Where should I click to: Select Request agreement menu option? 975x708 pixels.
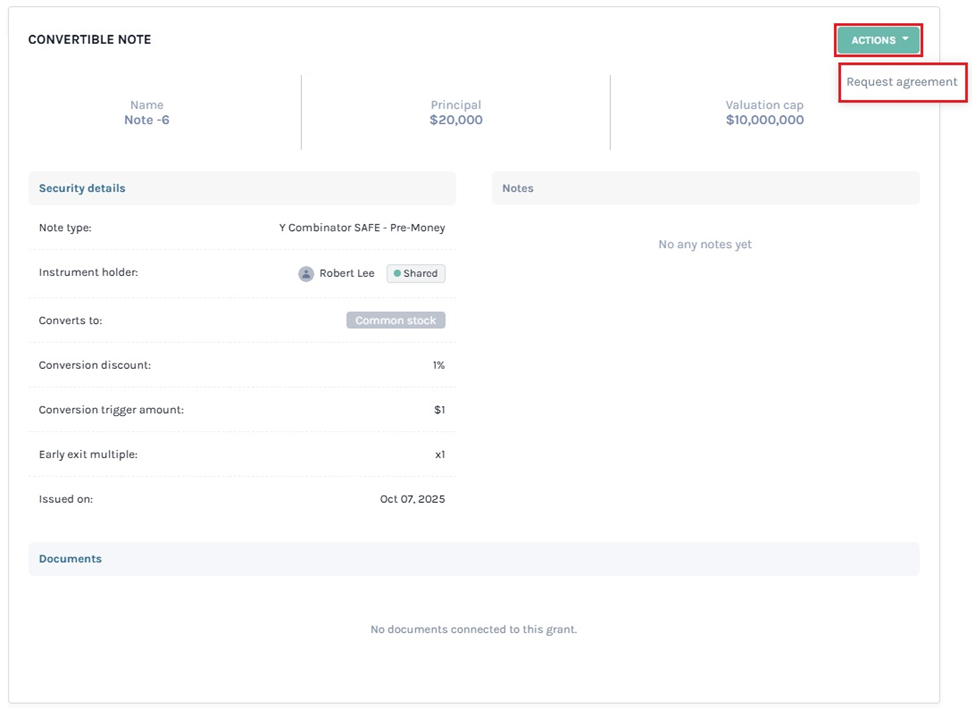[901, 82]
